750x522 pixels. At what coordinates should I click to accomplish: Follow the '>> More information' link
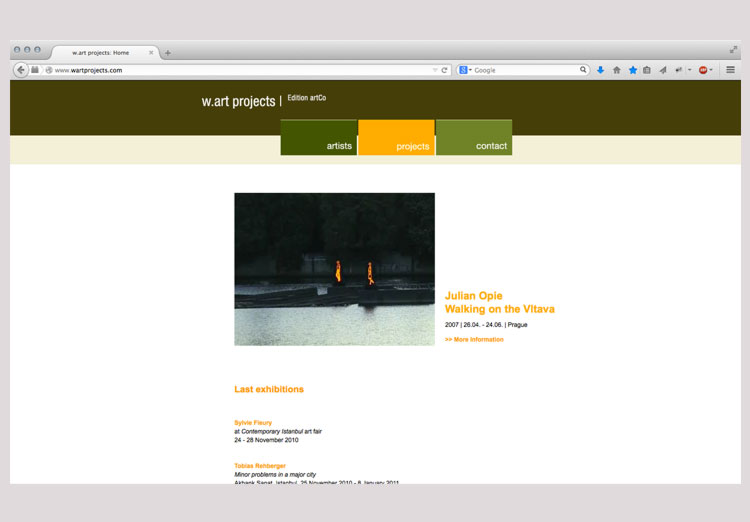tap(474, 340)
